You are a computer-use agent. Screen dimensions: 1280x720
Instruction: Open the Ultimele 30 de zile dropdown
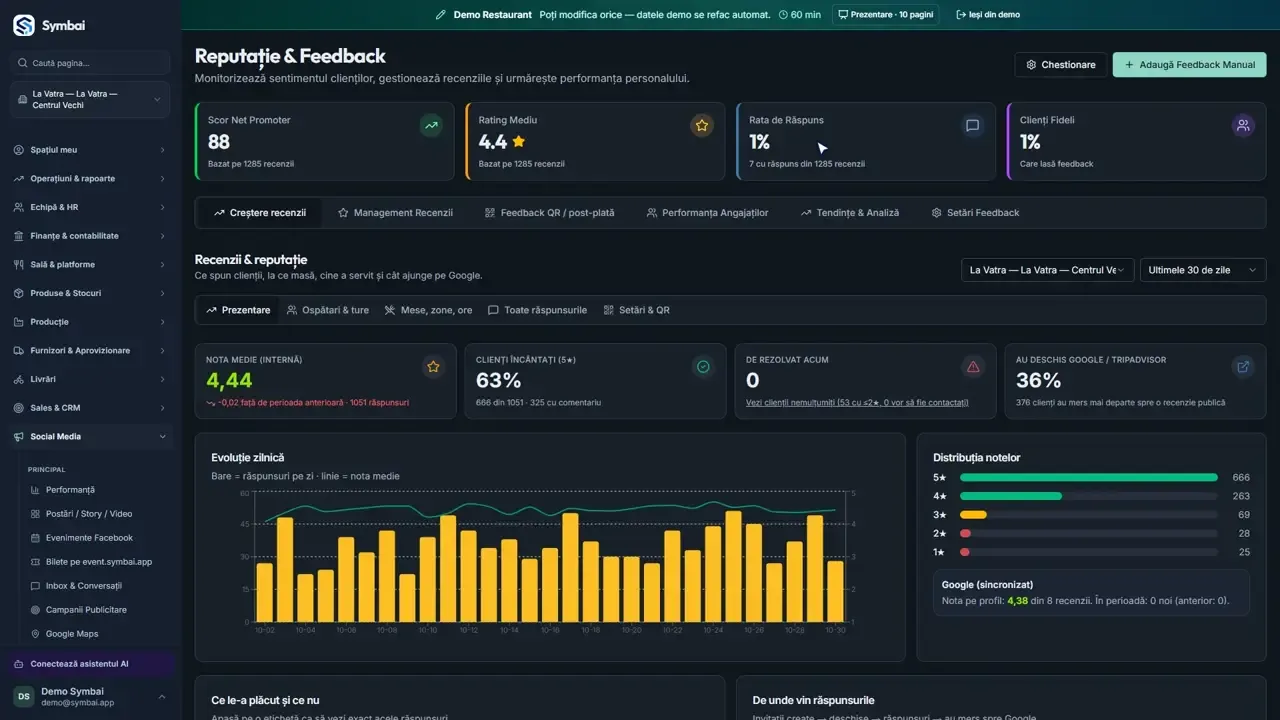click(x=1203, y=270)
